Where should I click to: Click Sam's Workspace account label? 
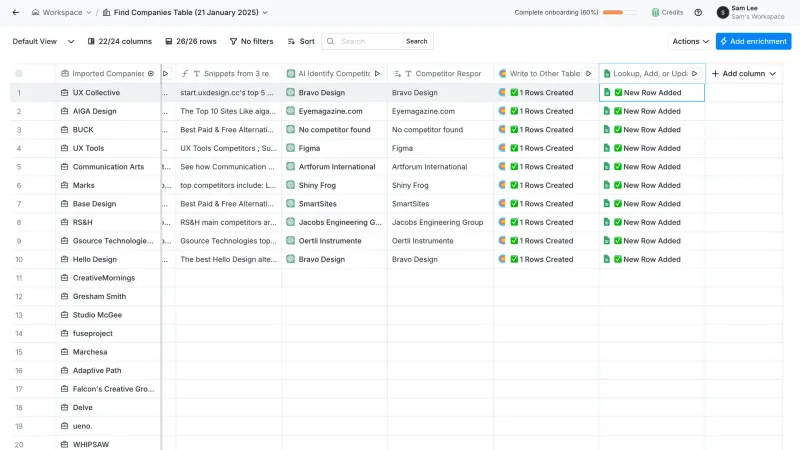click(758, 17)
